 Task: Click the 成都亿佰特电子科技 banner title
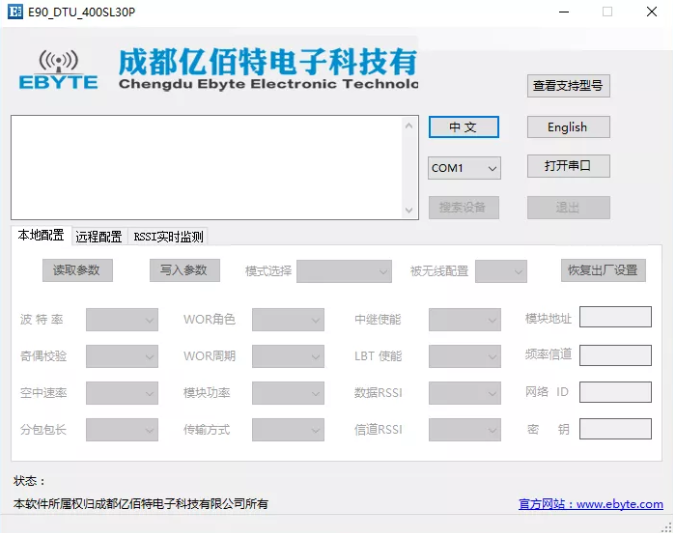tap(268, 62)
